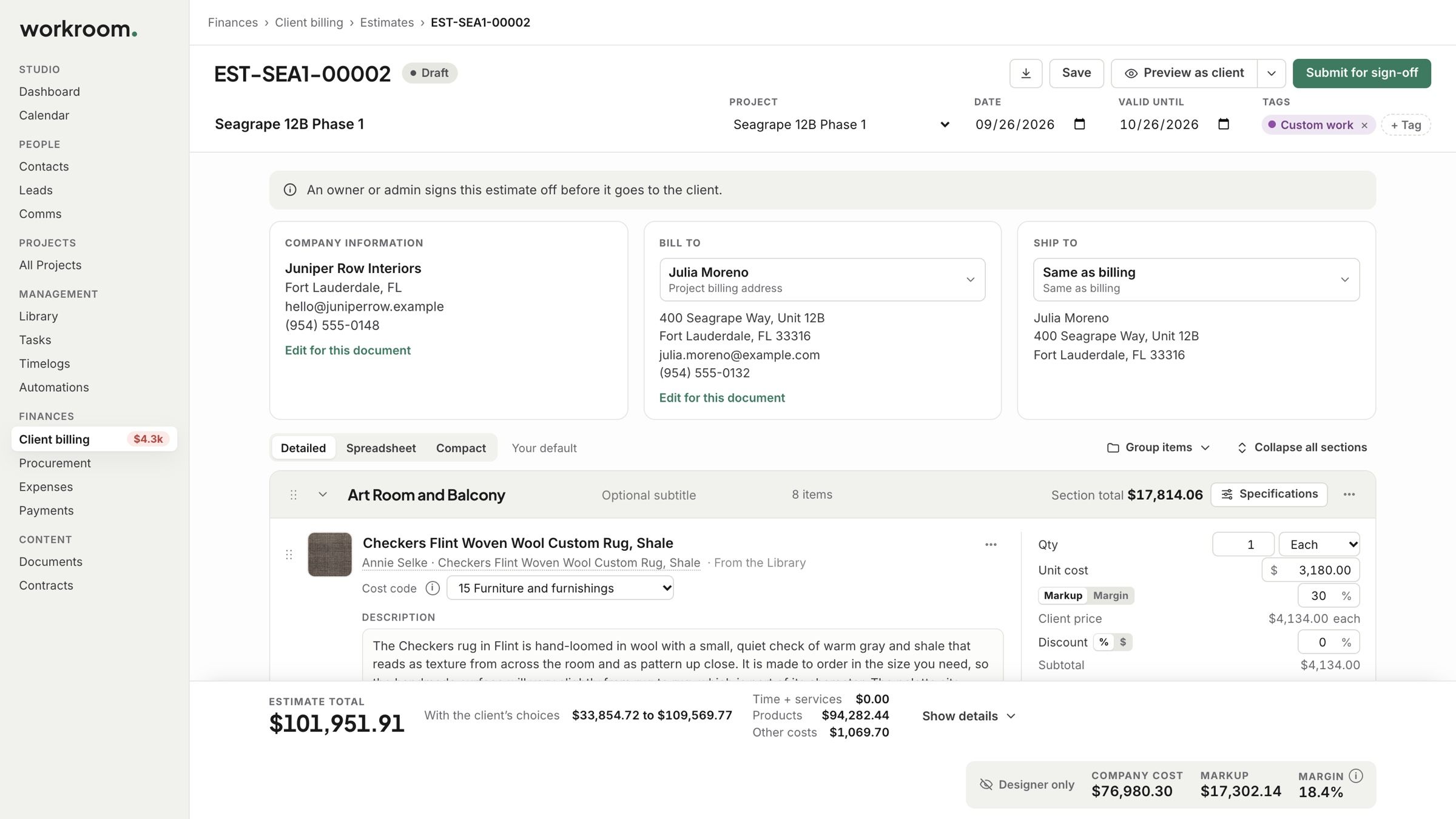Click the Designer only hidden-eye icon

coord(986,784)
